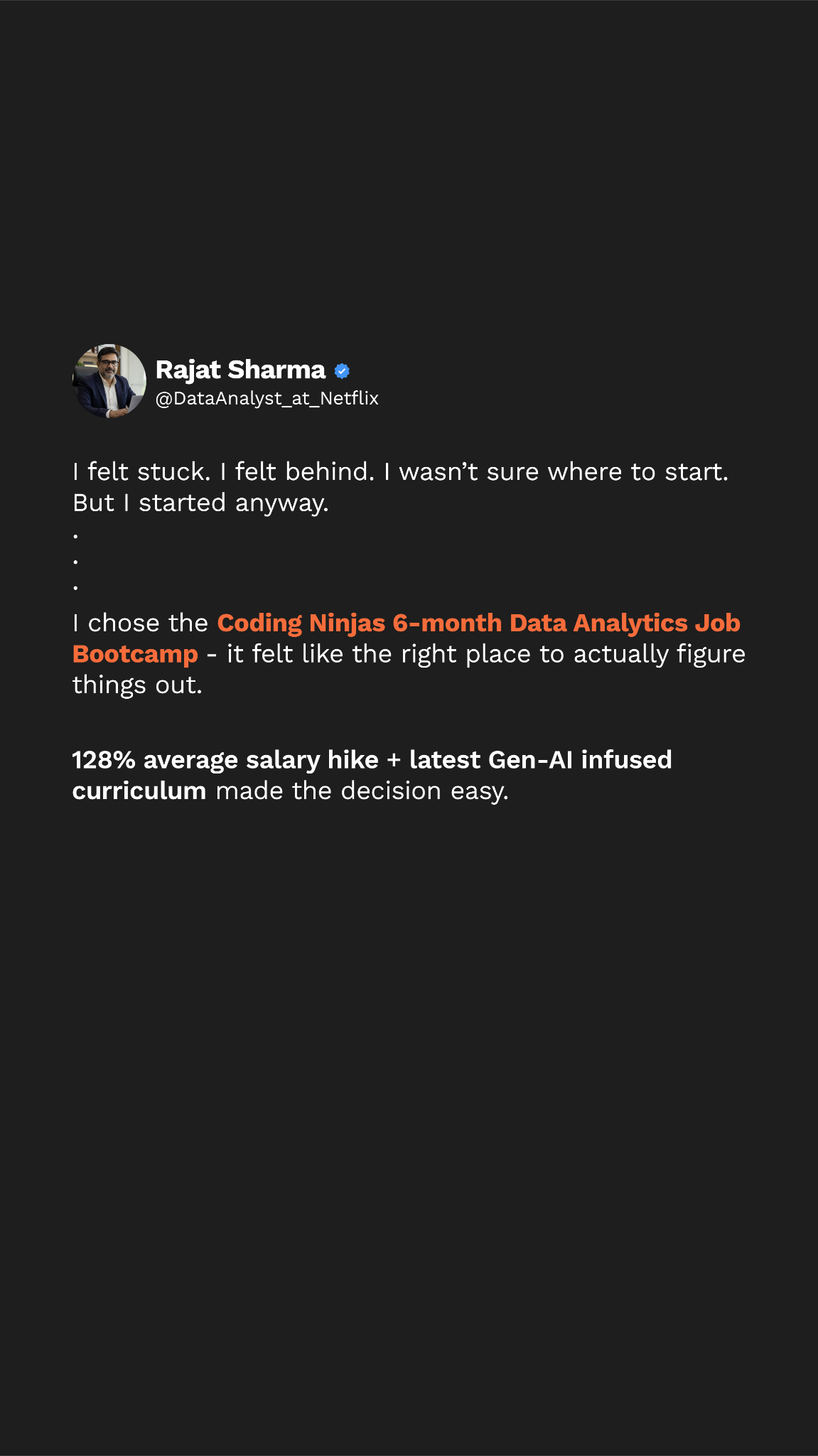Image resolution: width=818 pixels, height=1456 pixels.
Task: Click the phrase 'made the decision easy.'
Action: (x=362, y=791)
